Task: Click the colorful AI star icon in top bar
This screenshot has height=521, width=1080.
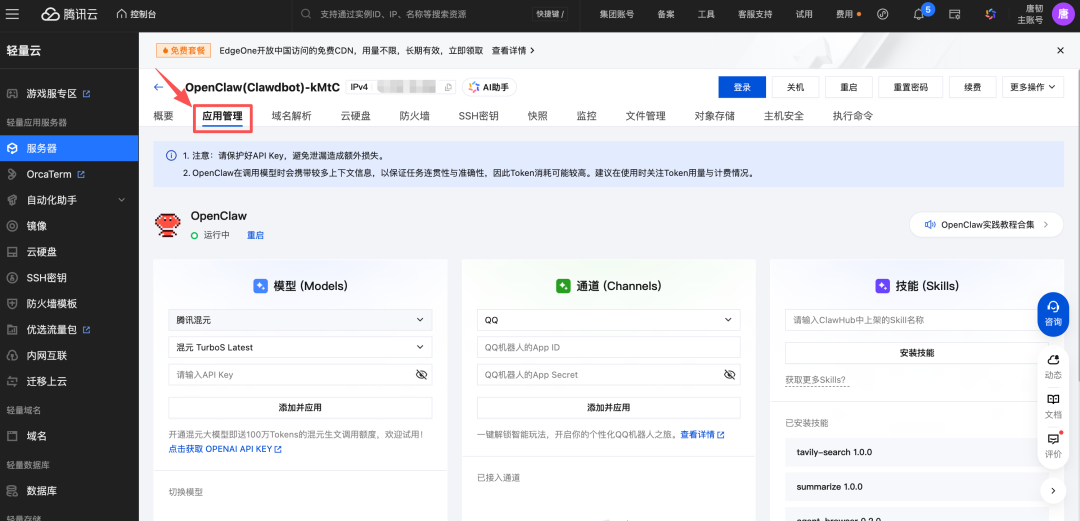Action: 990,14
